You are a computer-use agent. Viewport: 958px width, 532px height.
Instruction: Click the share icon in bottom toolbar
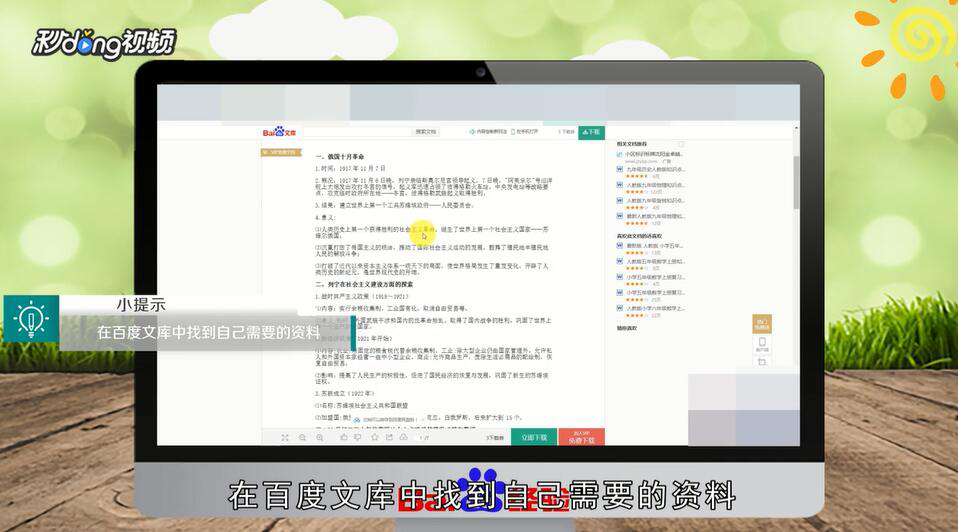point(389,437)
